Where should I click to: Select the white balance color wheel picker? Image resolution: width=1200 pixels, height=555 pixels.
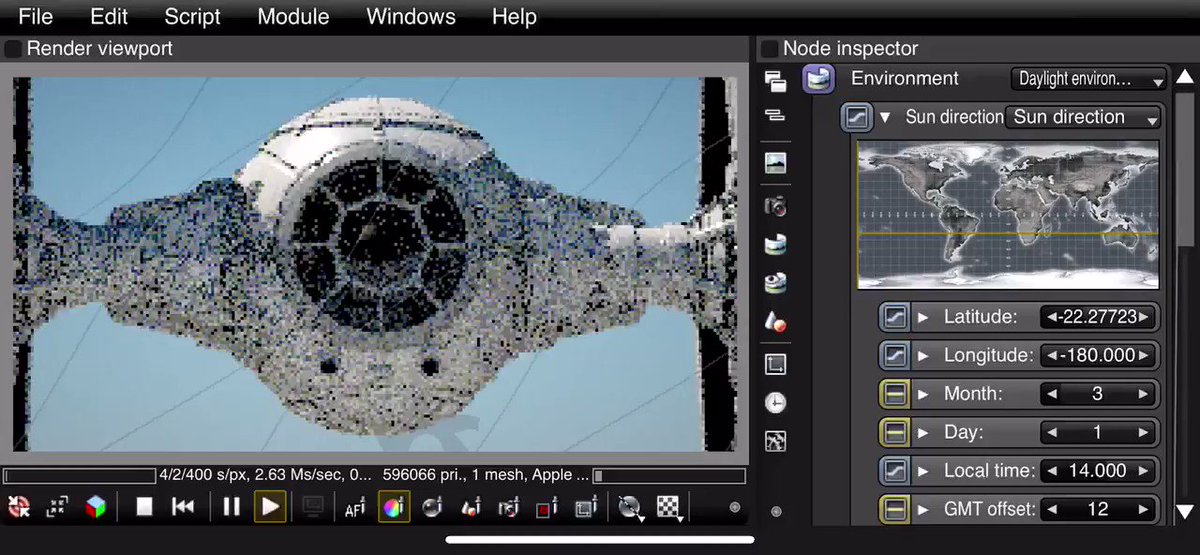[394, 507]
